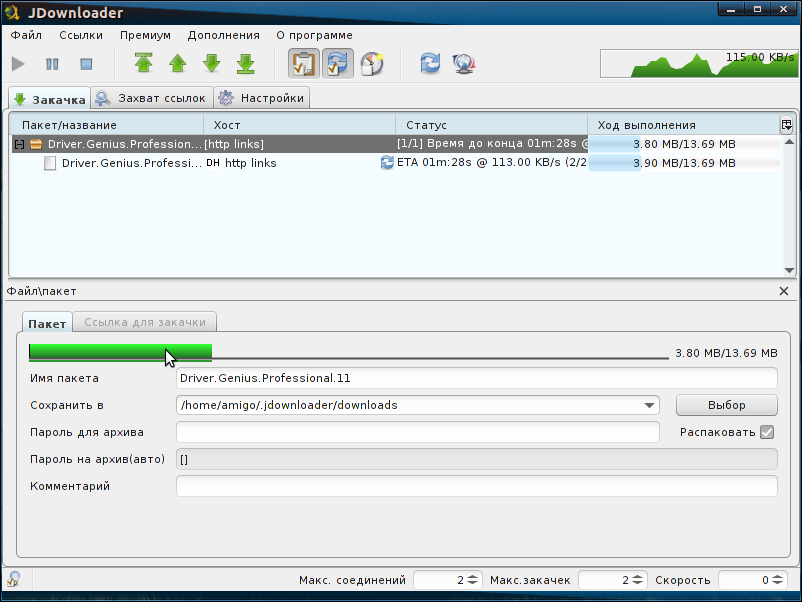
Task: Close the Файл\пакет panel
Action: [784, 291]
